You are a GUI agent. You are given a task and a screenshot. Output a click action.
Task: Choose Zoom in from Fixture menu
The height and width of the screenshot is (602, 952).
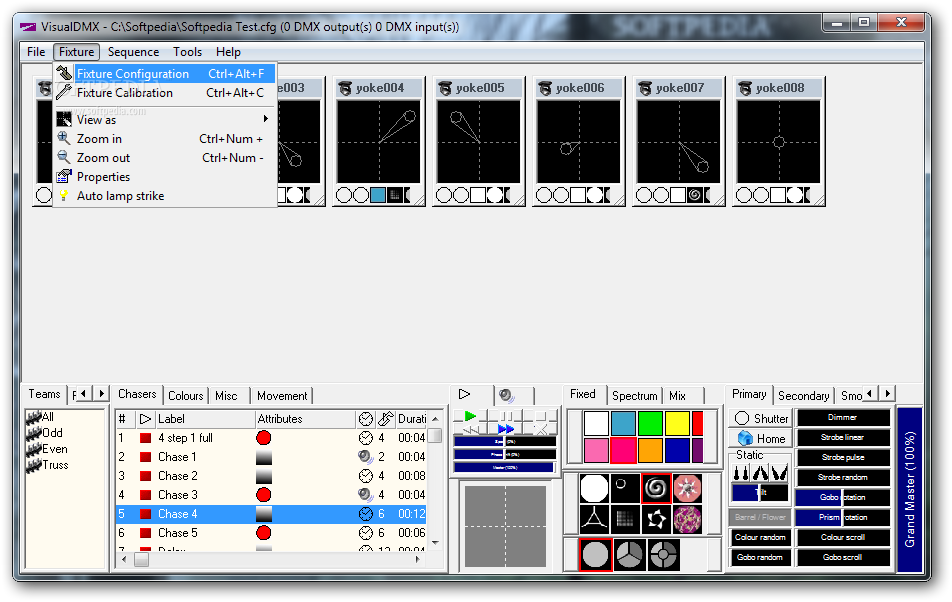click(165, 138)
